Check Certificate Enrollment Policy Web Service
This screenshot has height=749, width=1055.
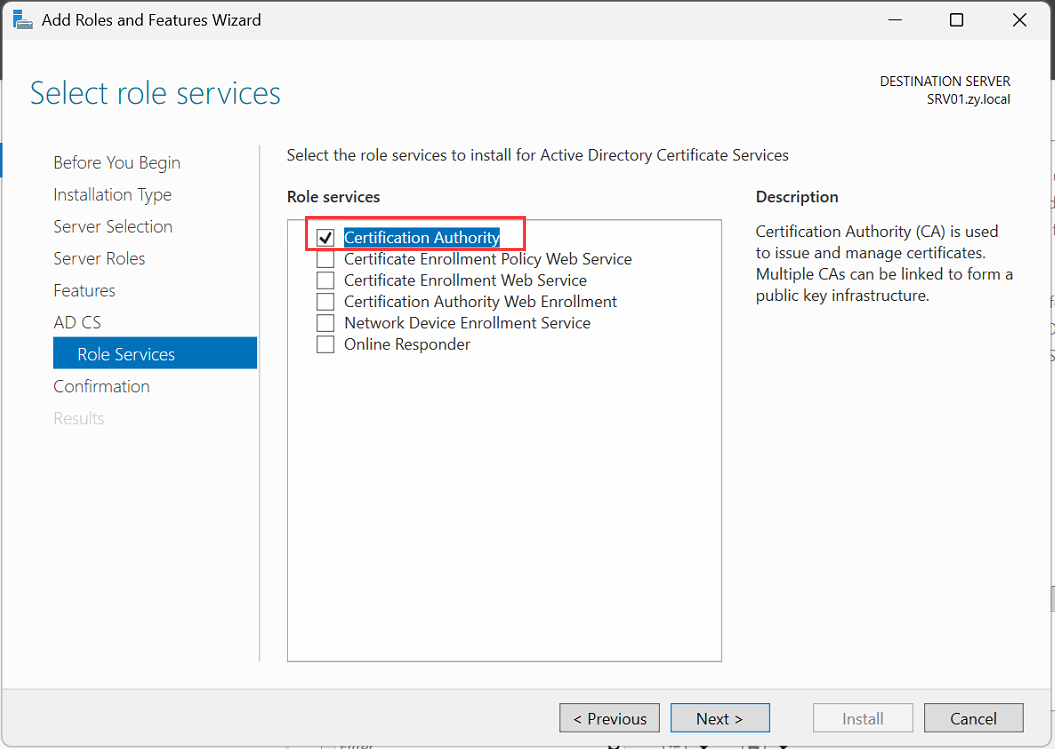click(x=325, y=259)
